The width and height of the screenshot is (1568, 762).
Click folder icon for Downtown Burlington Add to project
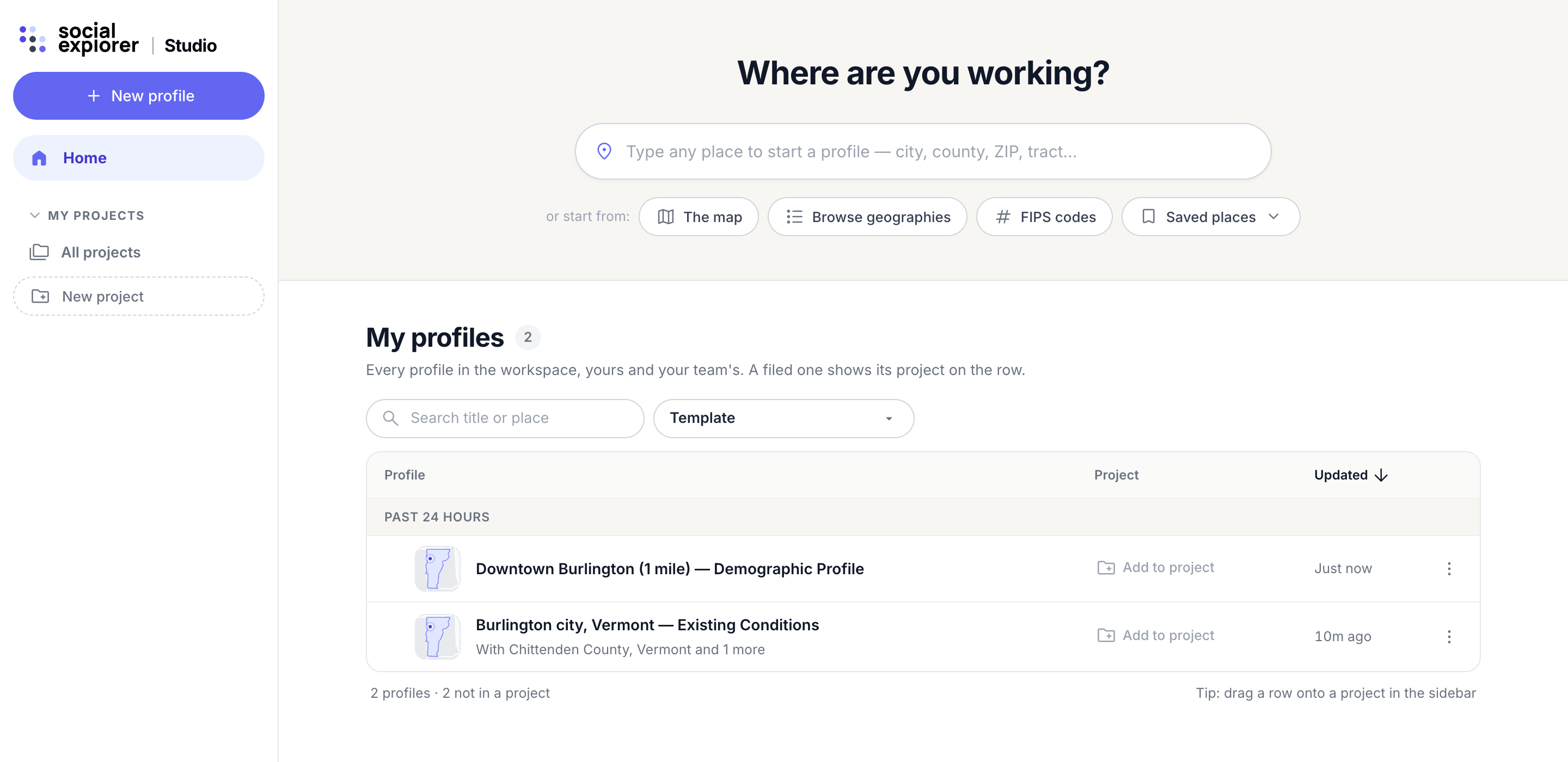coord(1105,568)
